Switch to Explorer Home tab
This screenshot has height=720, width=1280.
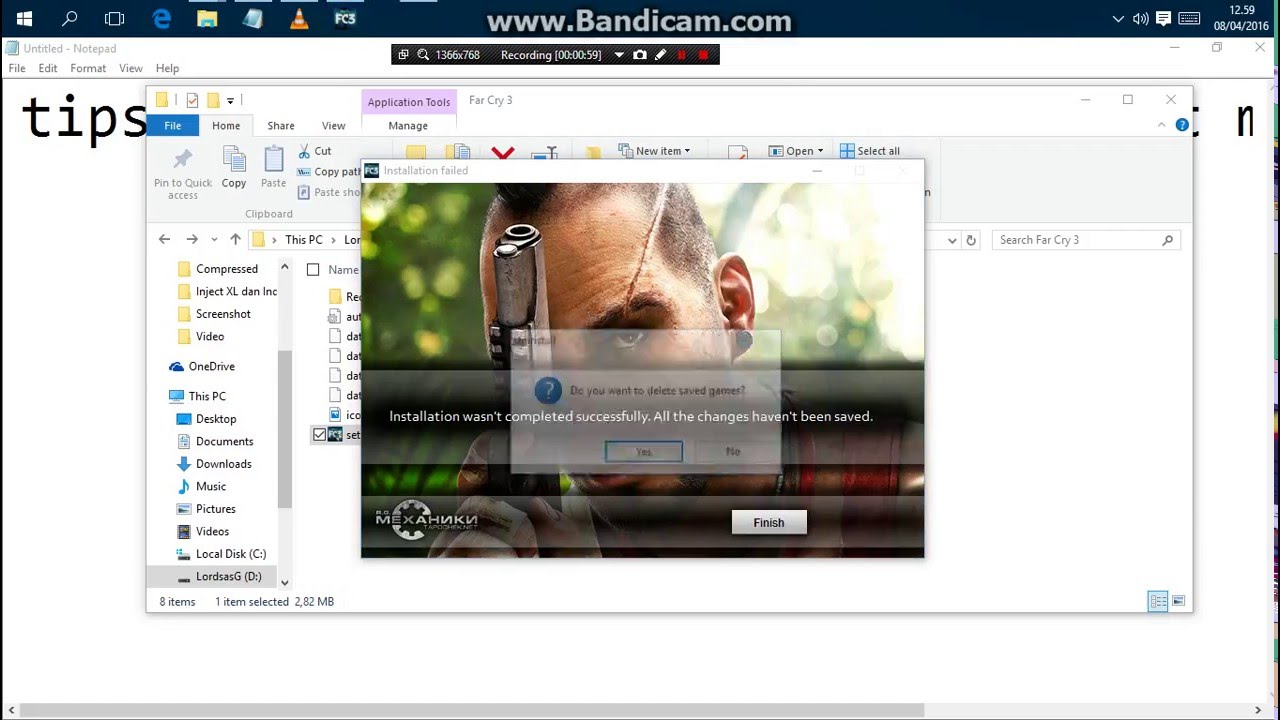coord(226,125)
